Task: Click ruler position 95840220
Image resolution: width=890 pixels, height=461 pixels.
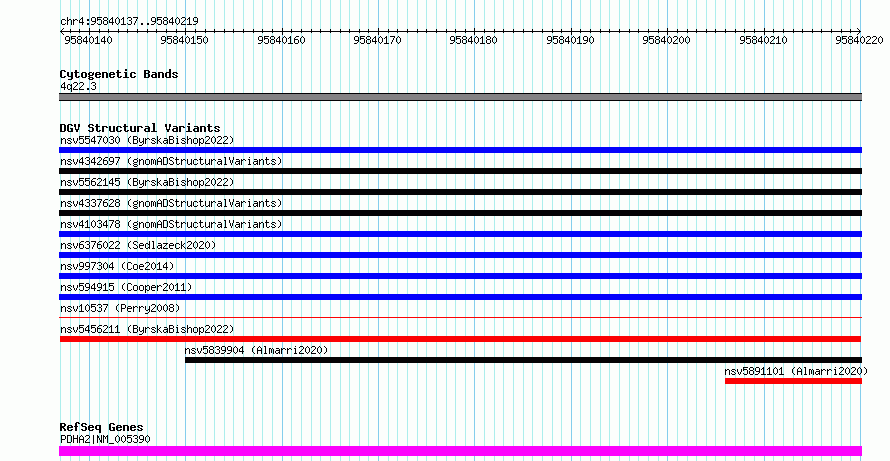Action: pos(859,40)
